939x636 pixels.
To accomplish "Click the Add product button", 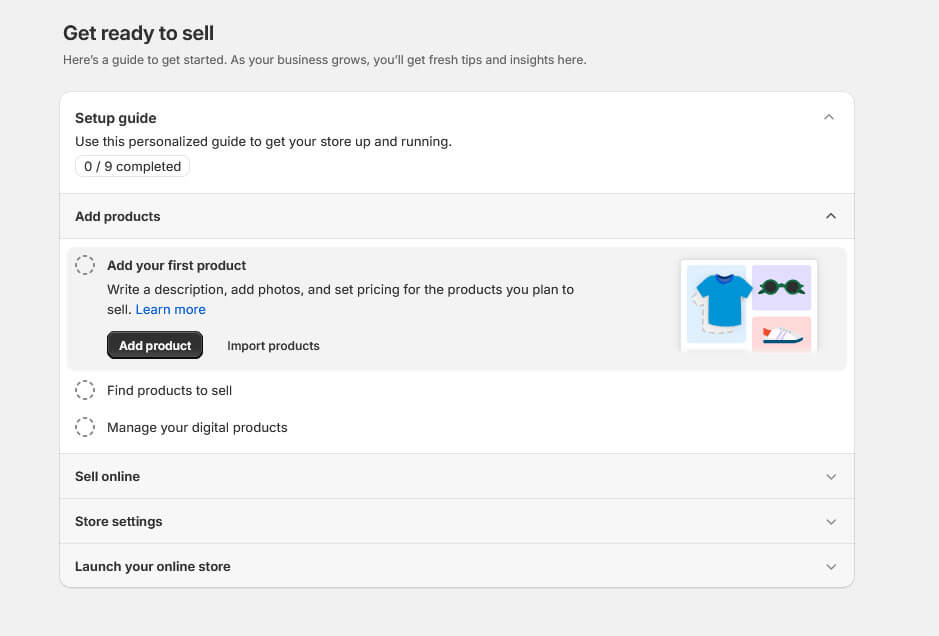I will click(155, 346).
